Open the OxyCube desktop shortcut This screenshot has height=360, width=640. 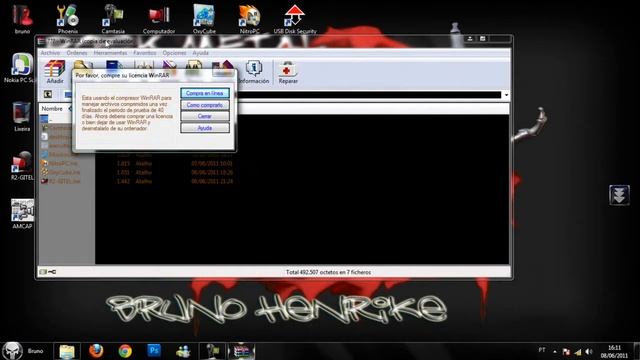pos(204,19)
